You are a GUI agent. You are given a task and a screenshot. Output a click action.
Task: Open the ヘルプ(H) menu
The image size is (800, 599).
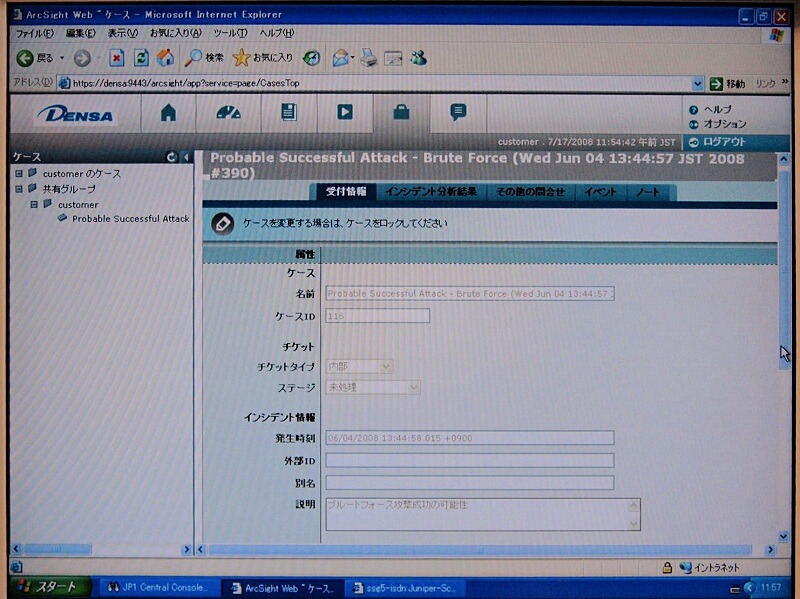click(x=277, y=33)
